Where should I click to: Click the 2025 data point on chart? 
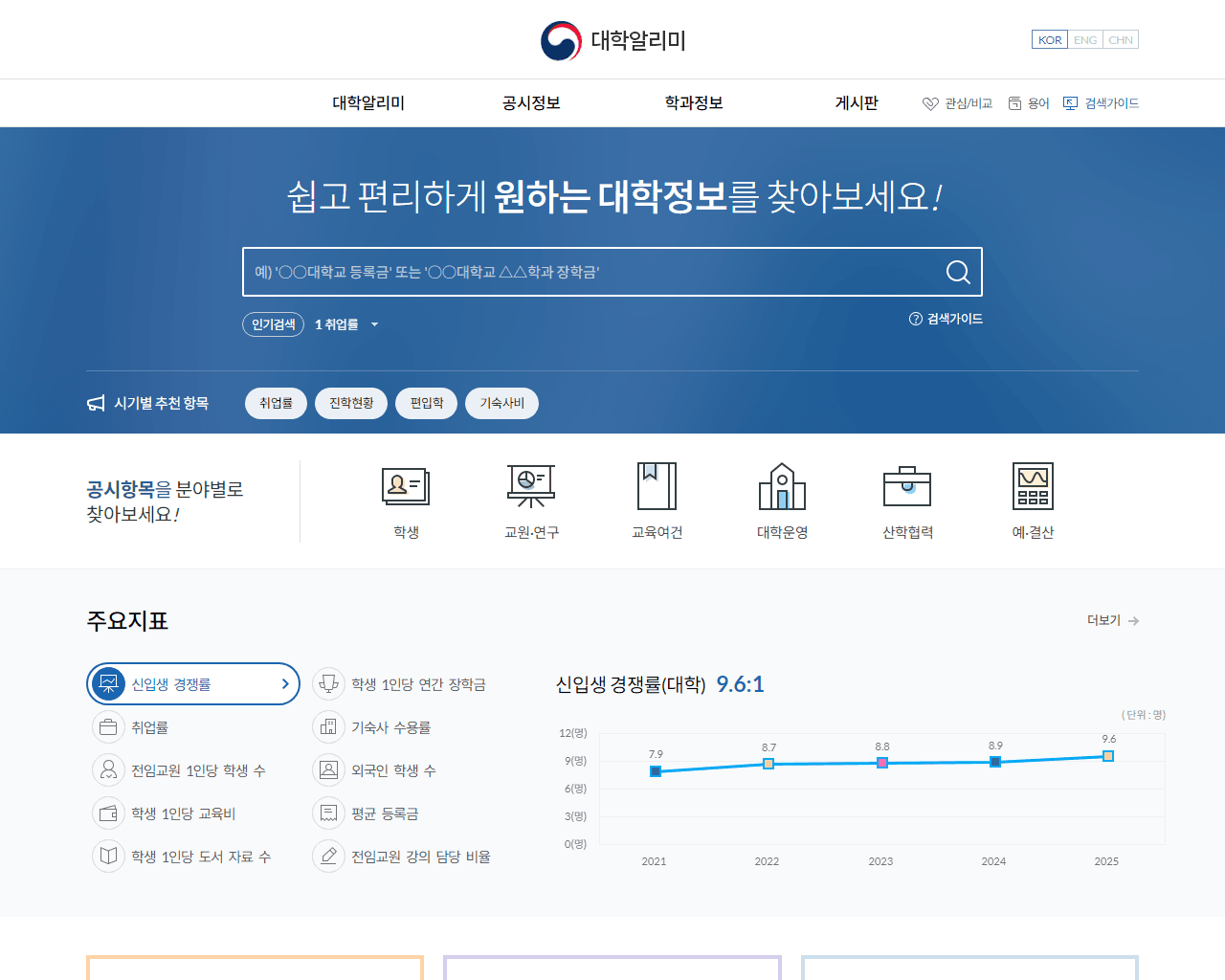1107,756
